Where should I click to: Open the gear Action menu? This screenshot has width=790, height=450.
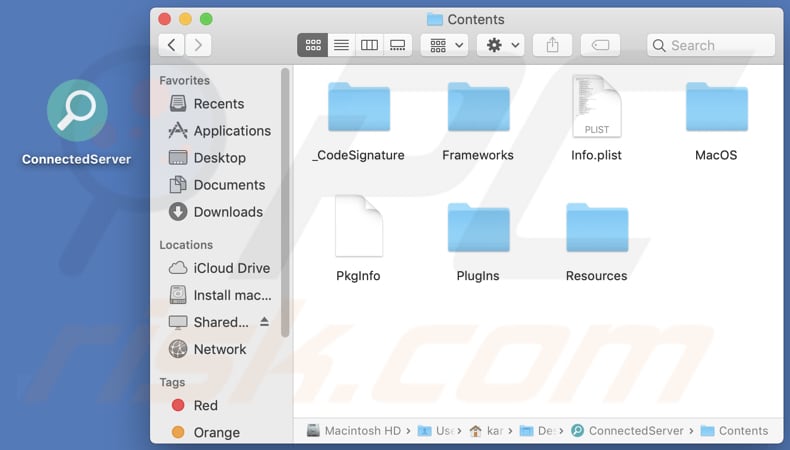[501, 45]
